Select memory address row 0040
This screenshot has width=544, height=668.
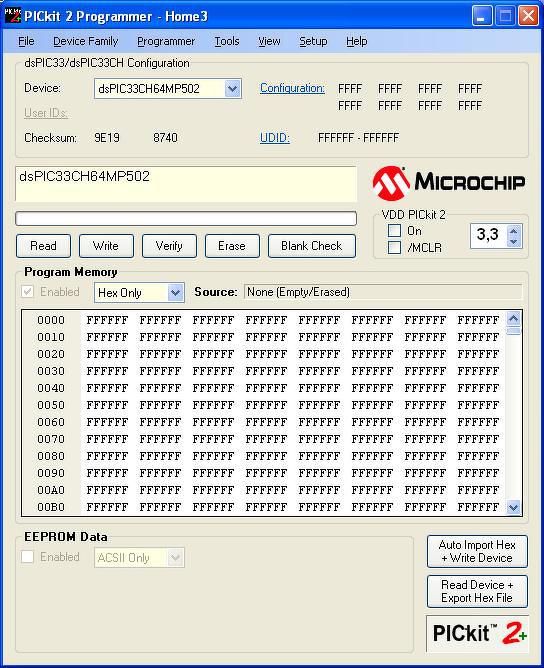tap(51, 388)
